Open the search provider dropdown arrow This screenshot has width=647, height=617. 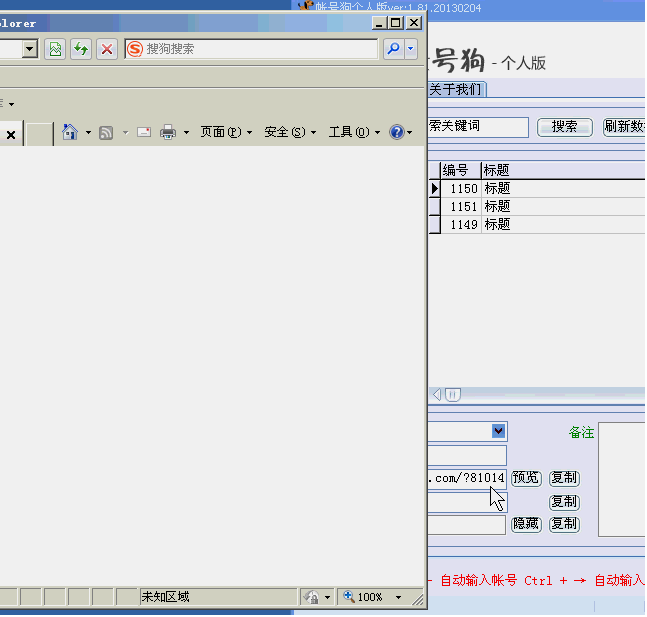click(x=411, y=49)
